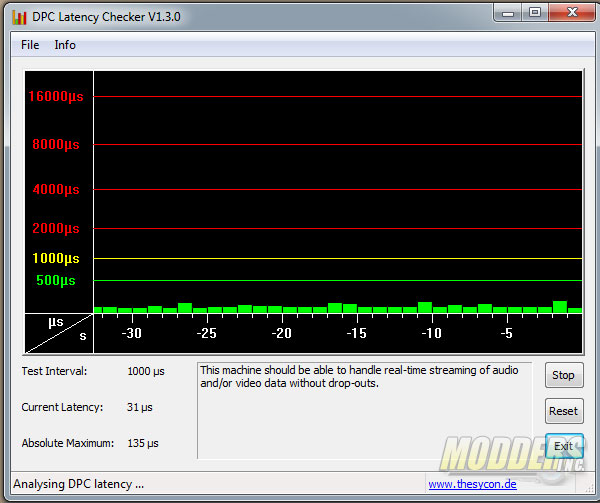
Task: Click the Absolute Maximum value 135 µs
Action: click(x=143, y=443)
